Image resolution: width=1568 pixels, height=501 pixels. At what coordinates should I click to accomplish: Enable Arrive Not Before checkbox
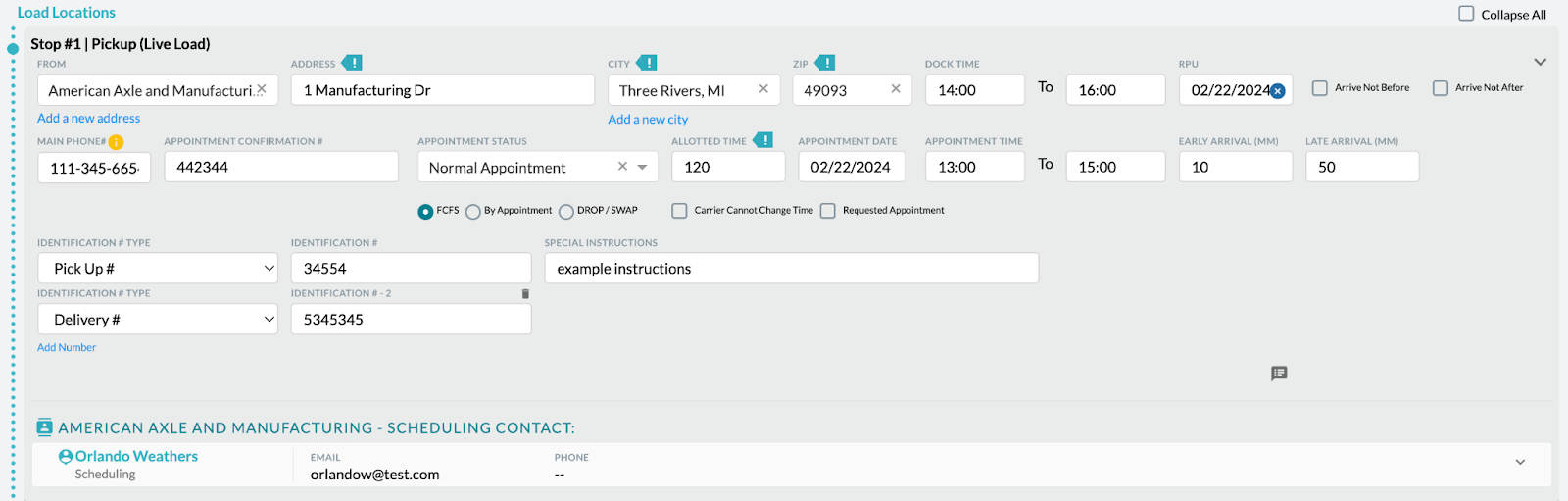coord(1320,88)
